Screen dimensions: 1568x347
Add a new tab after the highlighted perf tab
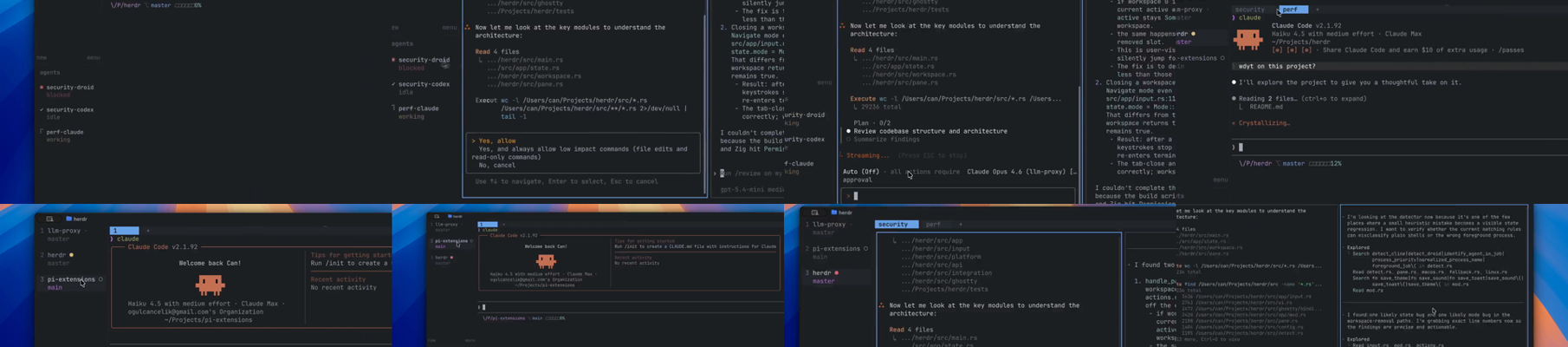click(x=1318, y=10)
